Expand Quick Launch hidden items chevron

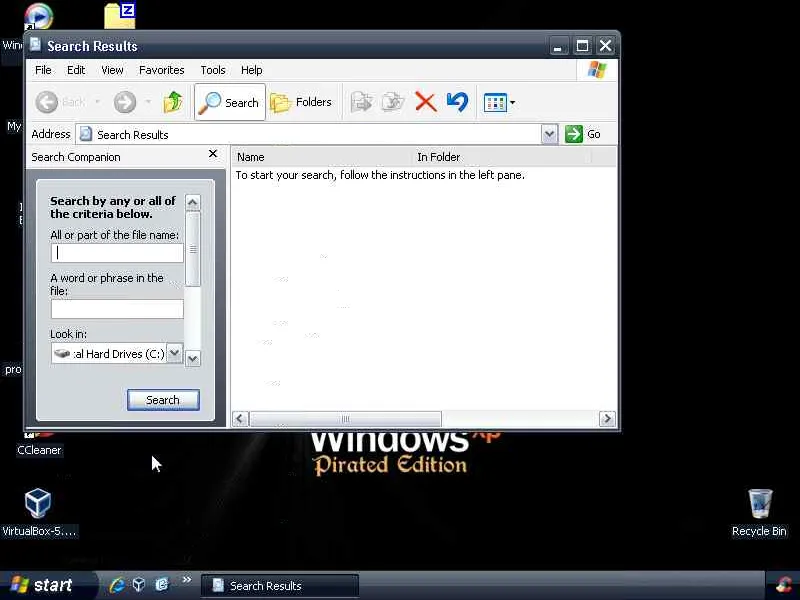point(187,580)
